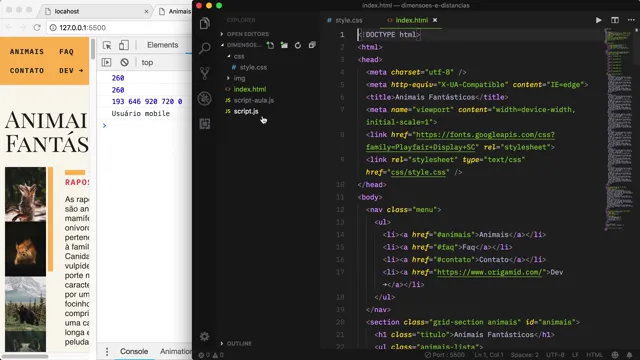Change language mode via HTML status item

click(594, 355)
